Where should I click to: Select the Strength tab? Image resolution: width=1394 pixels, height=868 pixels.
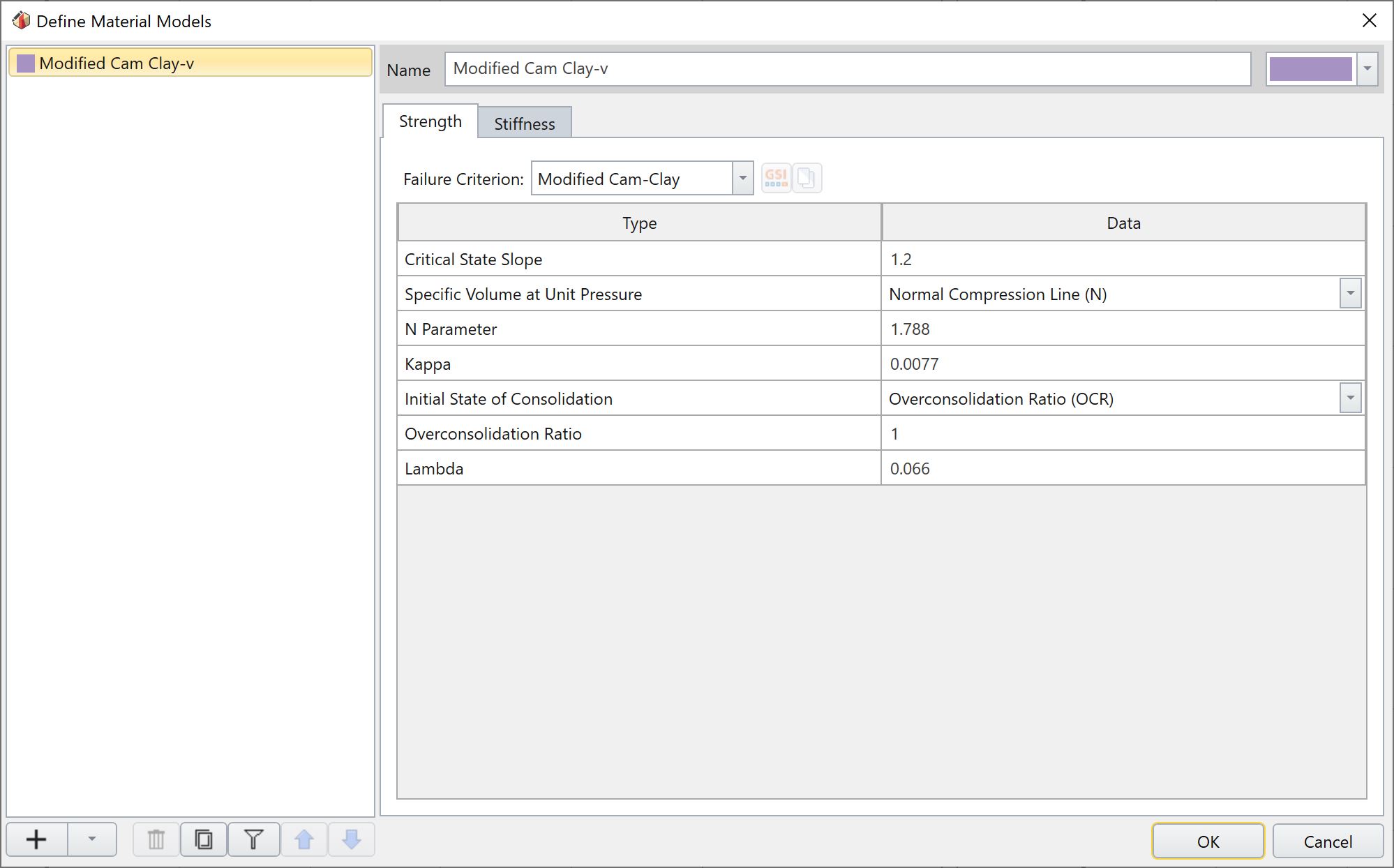430,121
